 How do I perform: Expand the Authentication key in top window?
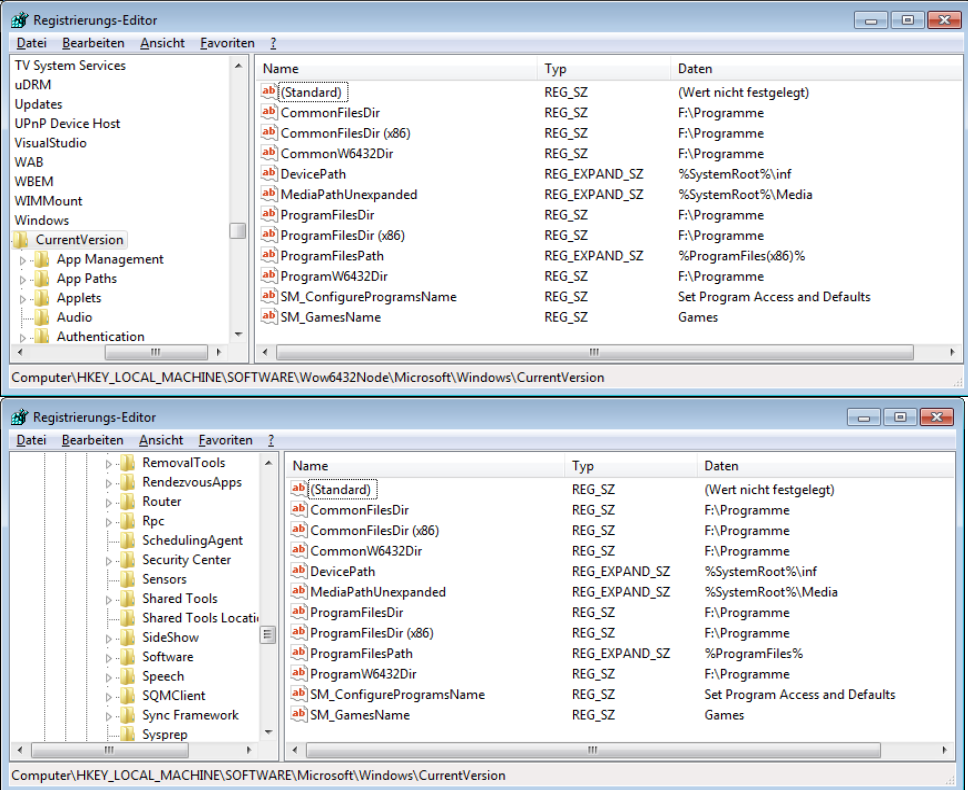[23, 338]
